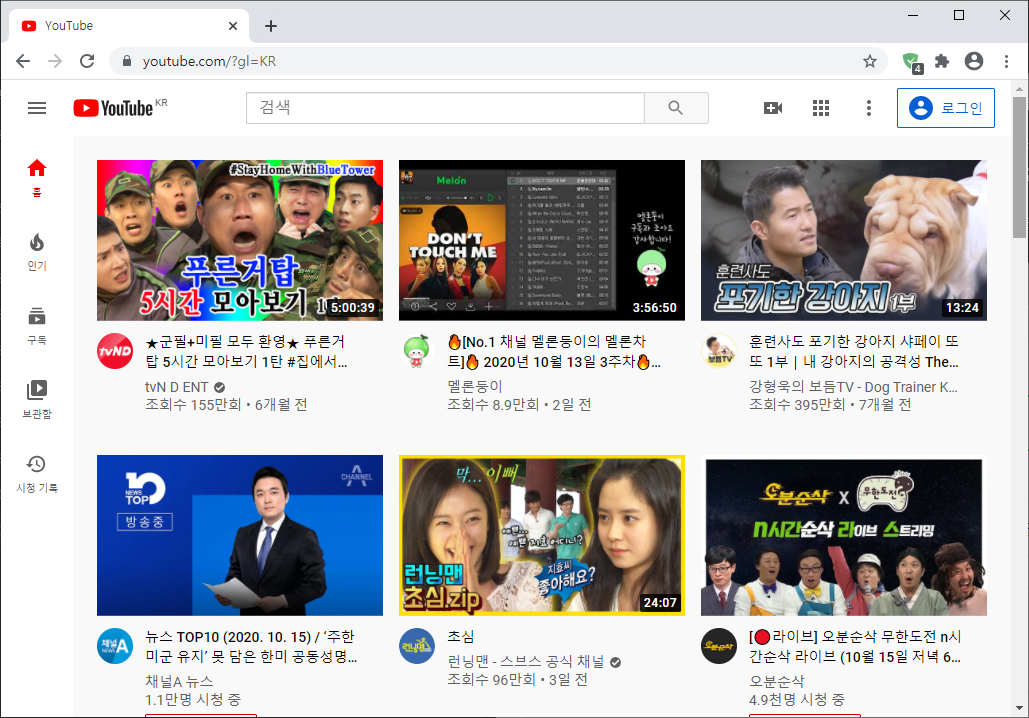Open the 보듬TV channel avatar

point(719,350)
